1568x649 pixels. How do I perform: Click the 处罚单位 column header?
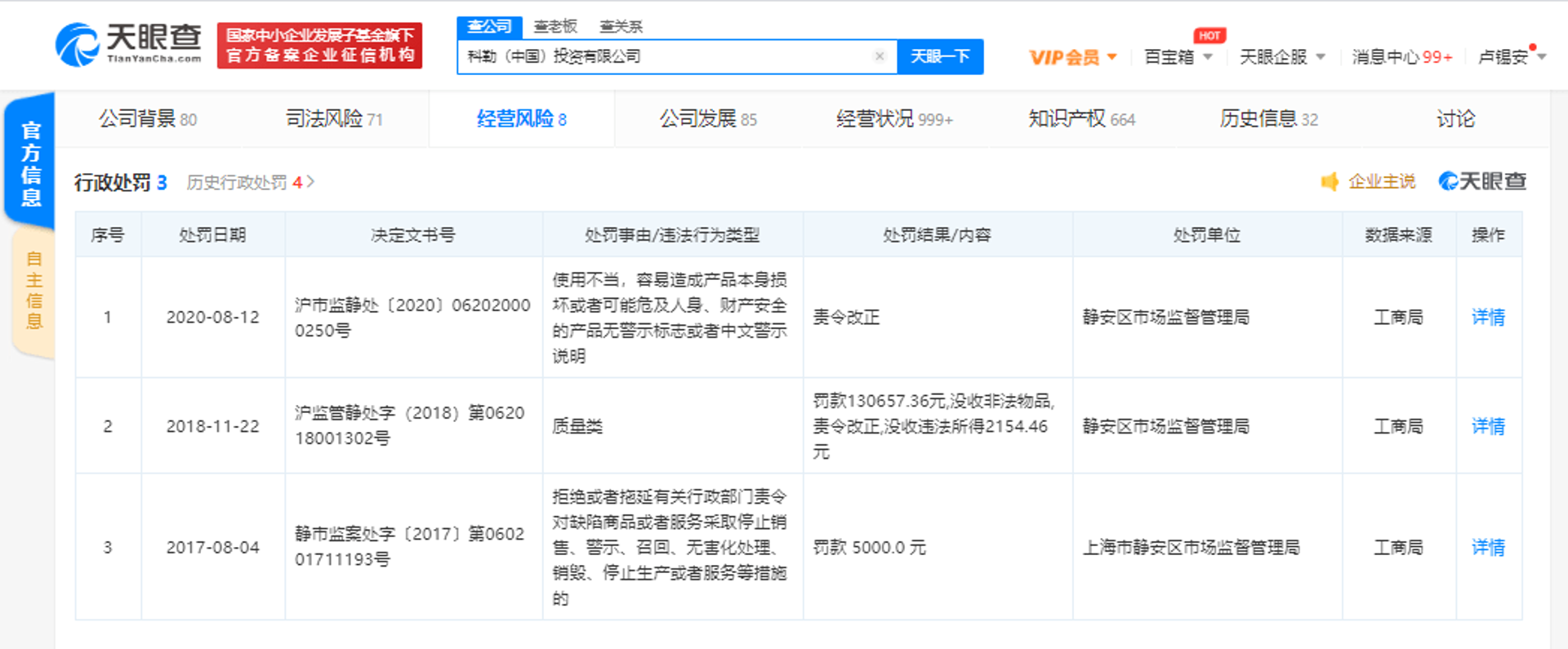1206,235
